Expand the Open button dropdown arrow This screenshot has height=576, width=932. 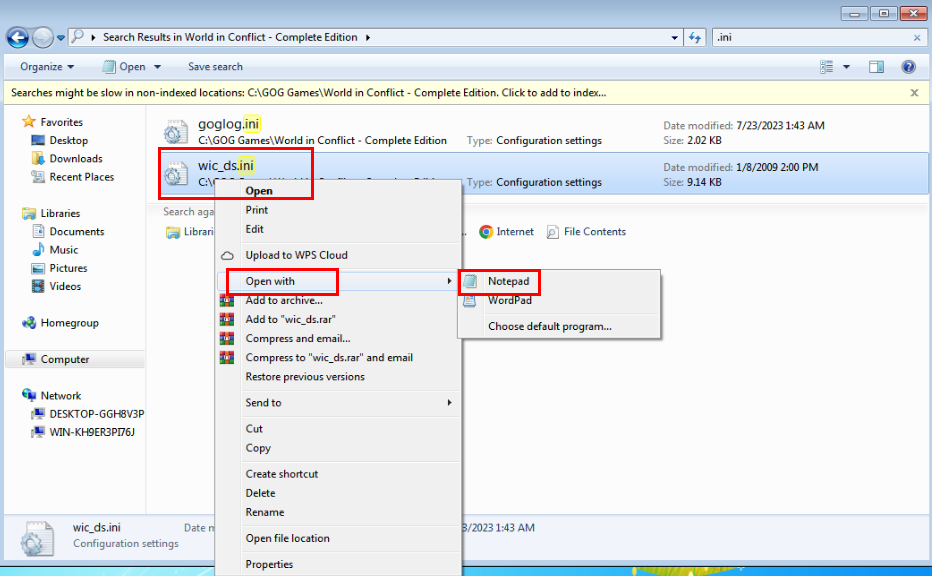[158, 67]
